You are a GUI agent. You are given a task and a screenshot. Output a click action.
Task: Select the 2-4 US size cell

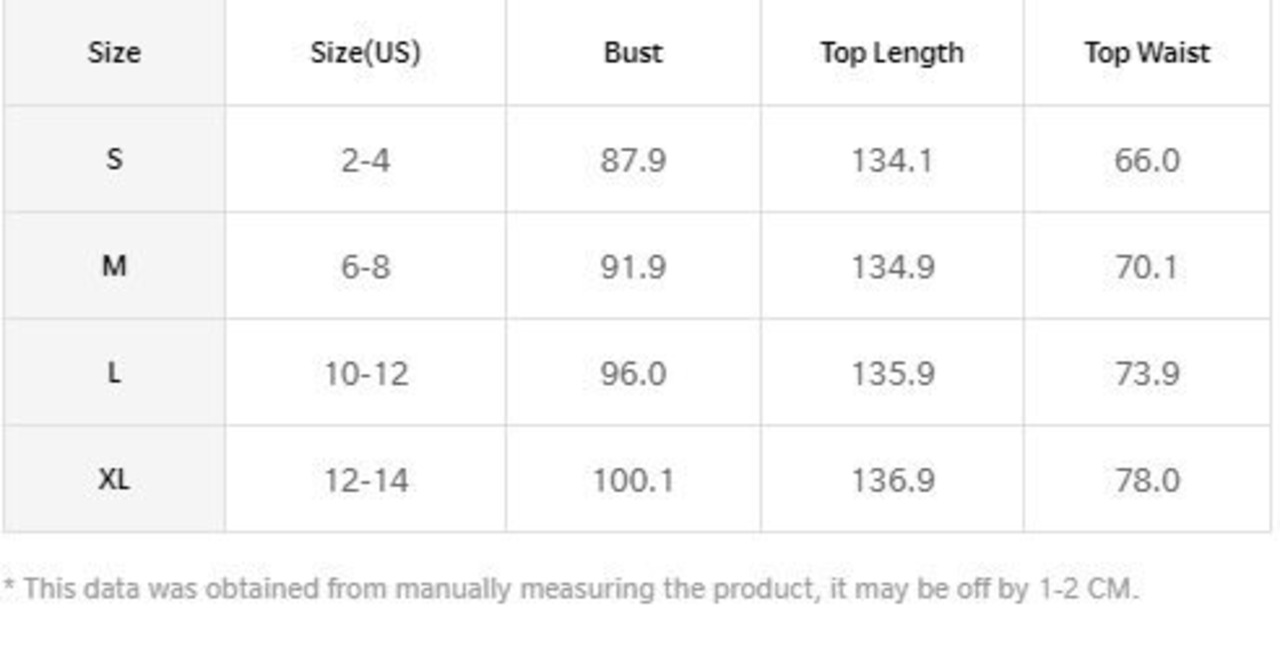[x=365, y=160]
